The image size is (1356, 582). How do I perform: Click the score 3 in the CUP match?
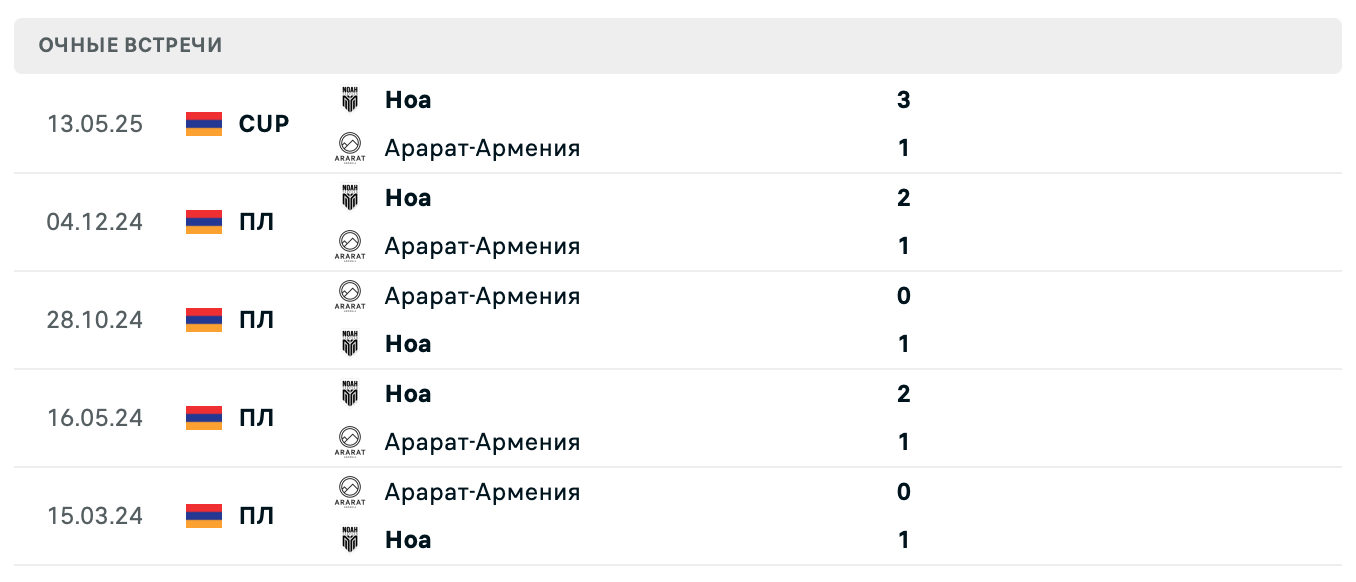click(x=903, y=100)
